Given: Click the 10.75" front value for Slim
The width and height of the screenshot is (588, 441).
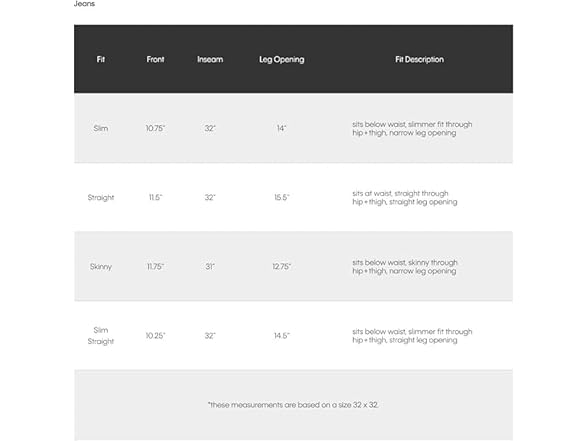Looking at the screenshot, I should (155, 128).
